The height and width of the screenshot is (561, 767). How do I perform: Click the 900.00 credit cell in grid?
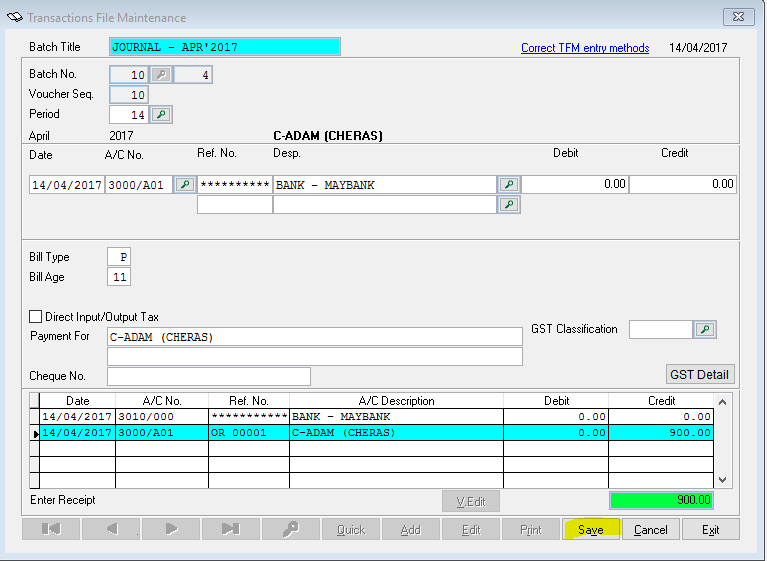[661, 433]
